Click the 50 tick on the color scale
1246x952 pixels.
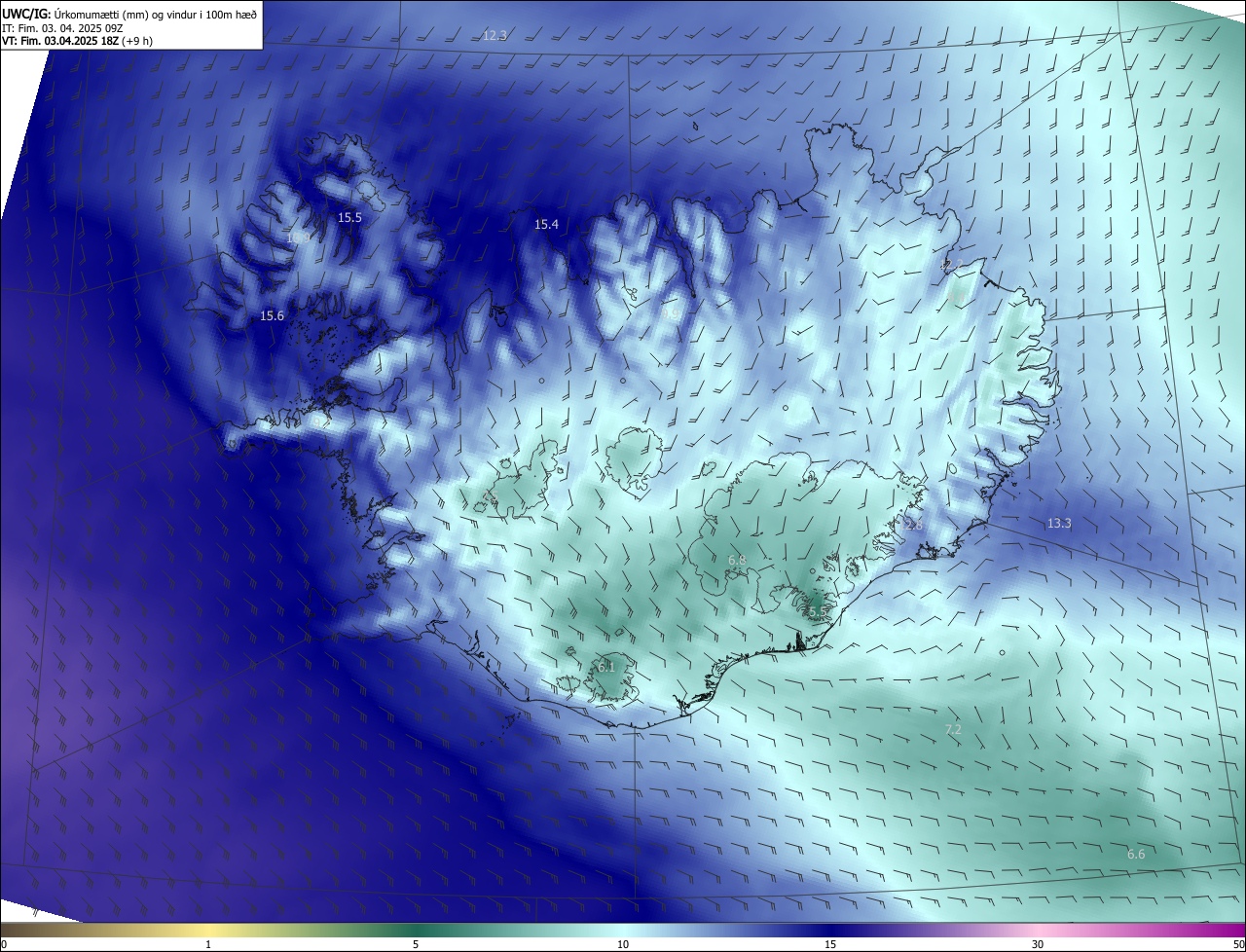pos(1239,944)
